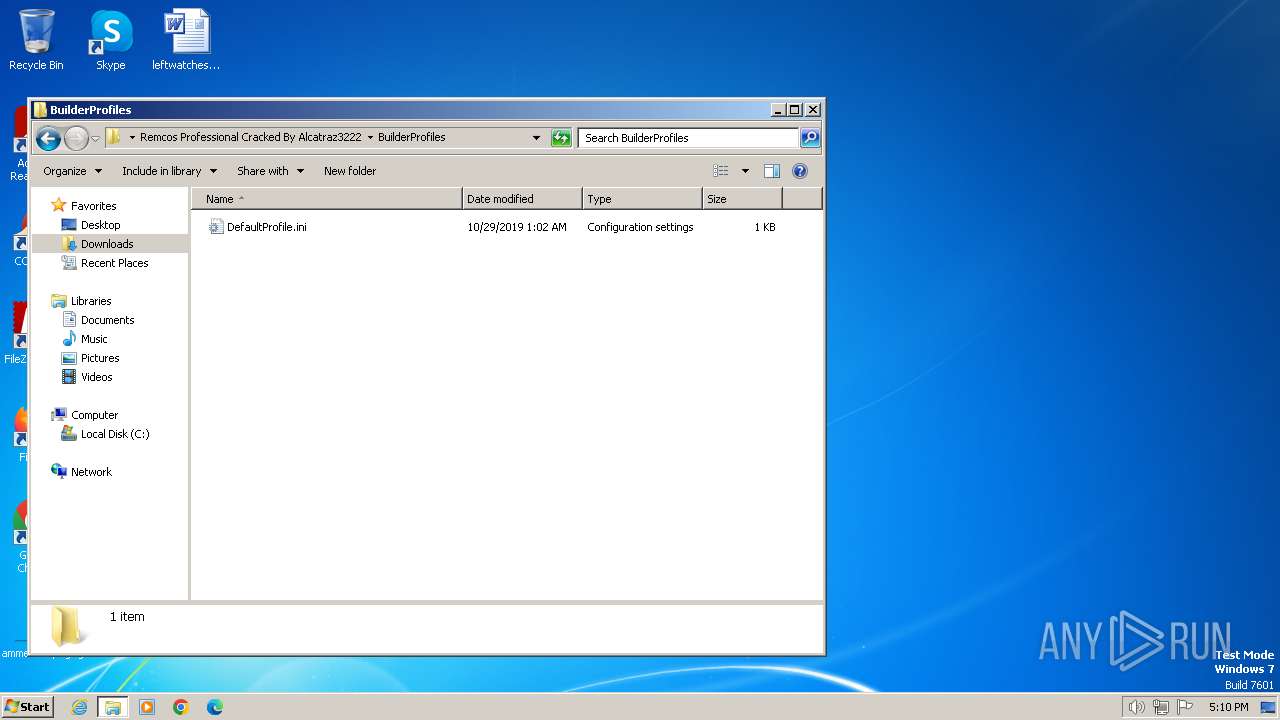Open Local Disk (C:)

(115, 434)
